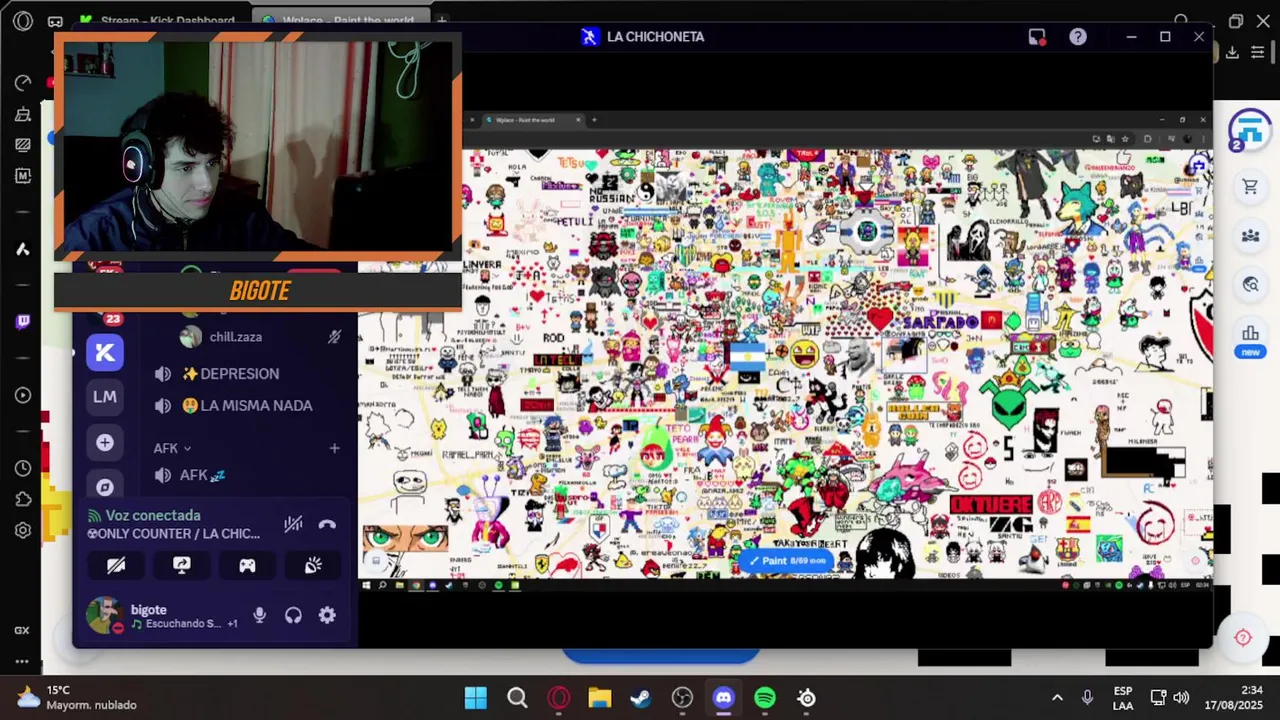
Task: Open the browser tab search icon
Action: pyautogui.click(x=1181, y=21)
